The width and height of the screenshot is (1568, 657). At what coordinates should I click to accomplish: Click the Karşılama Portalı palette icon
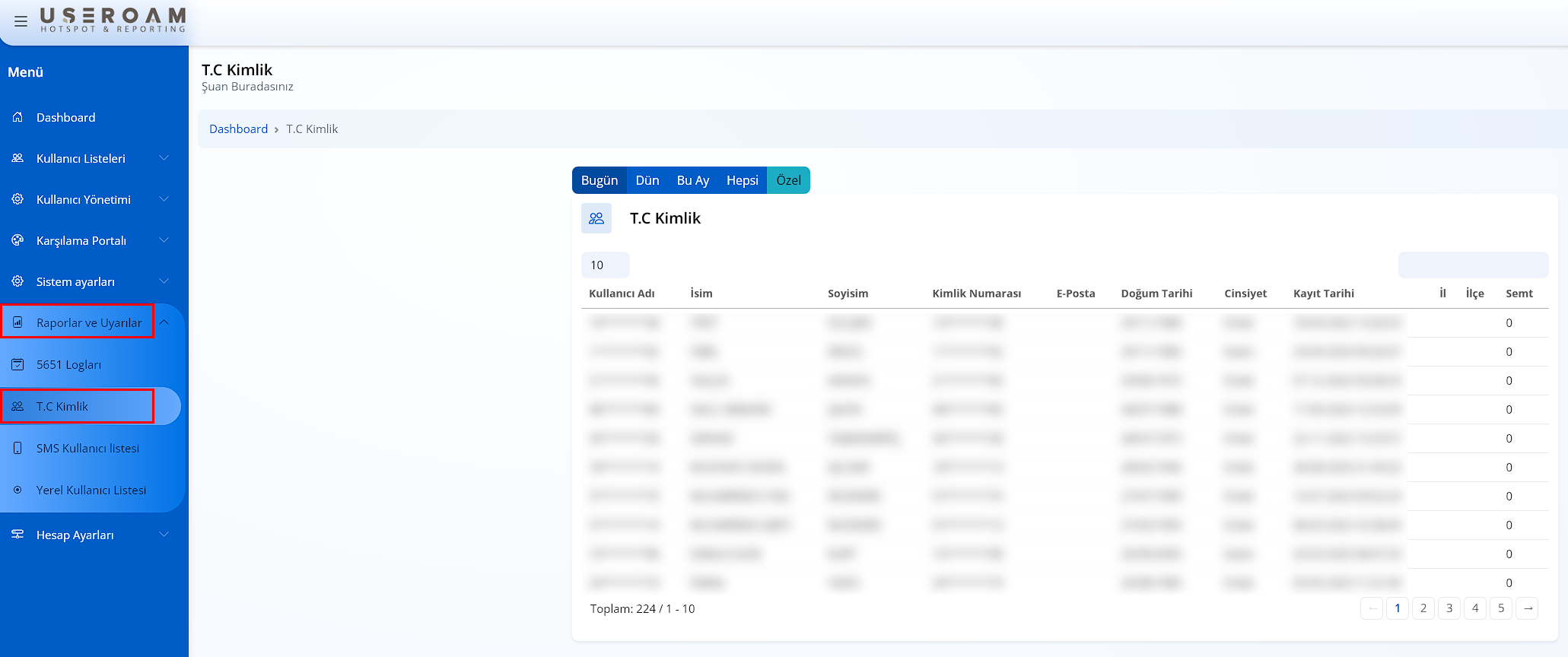click(x=17, y=240)
